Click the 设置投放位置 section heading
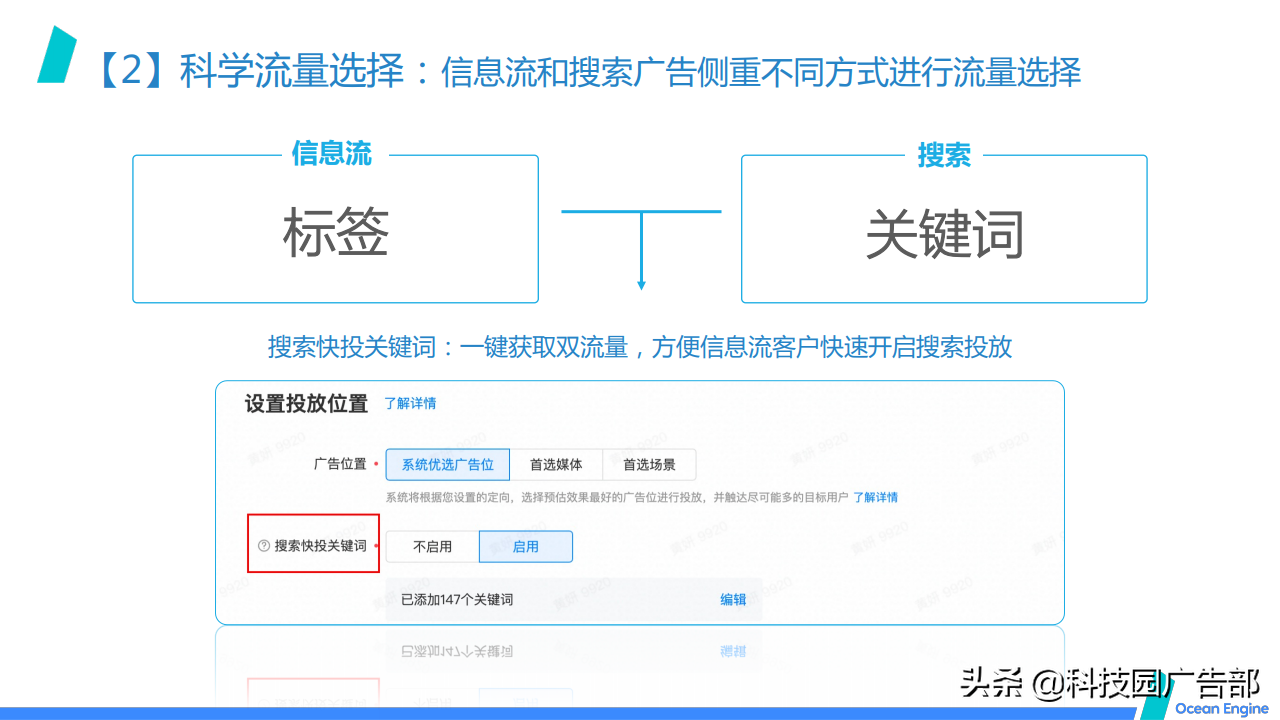This screenshot has height=720, width=1280. coord(307,404)
